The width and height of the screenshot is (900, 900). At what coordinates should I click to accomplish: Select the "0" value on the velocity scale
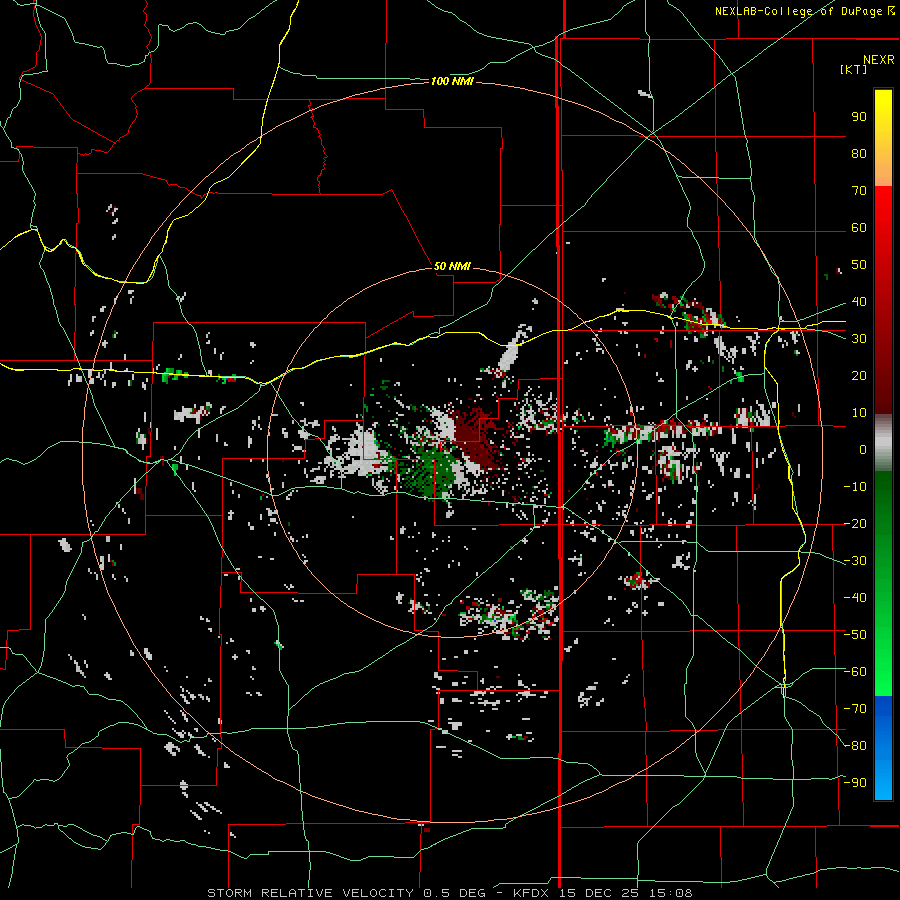(863, 449)
